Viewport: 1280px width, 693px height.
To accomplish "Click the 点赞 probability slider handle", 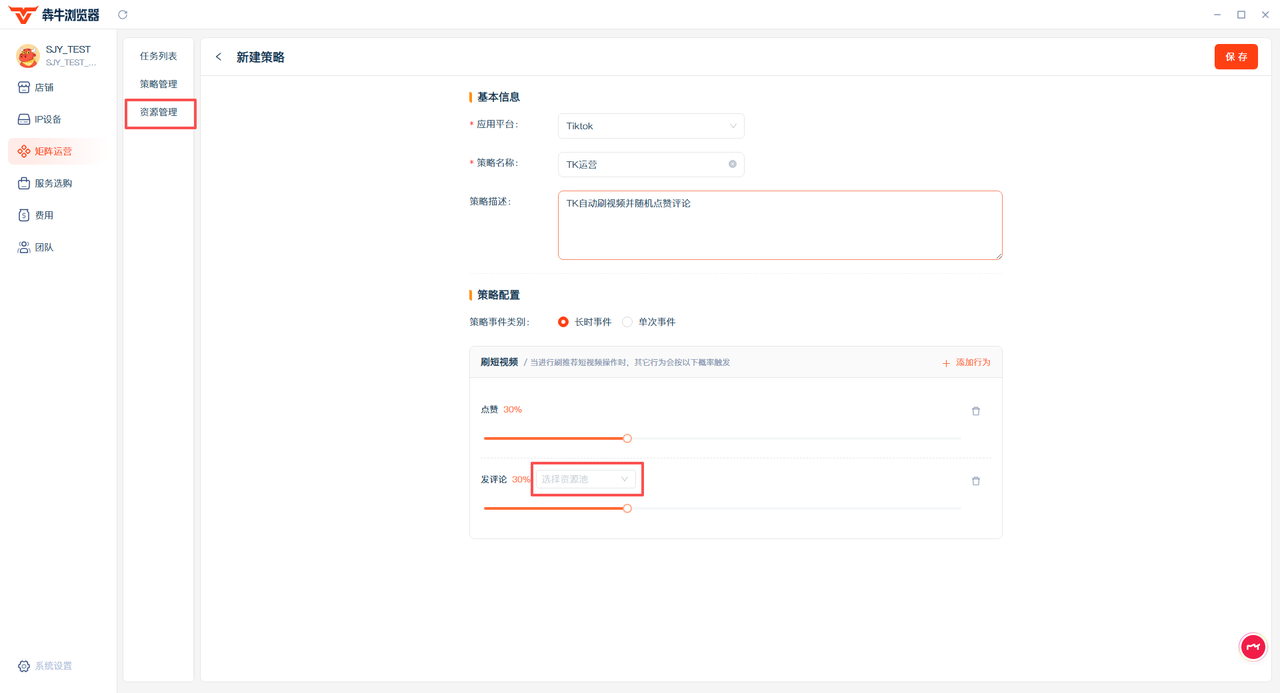I will click(x=627, y=438).
